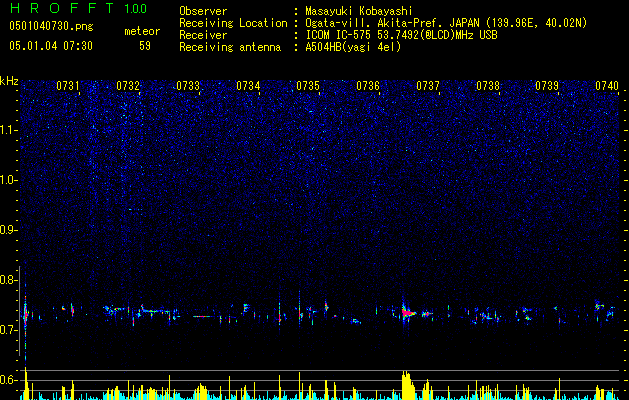
Task: Click the 0.7 frequency axis label
Action: (9, 330)
